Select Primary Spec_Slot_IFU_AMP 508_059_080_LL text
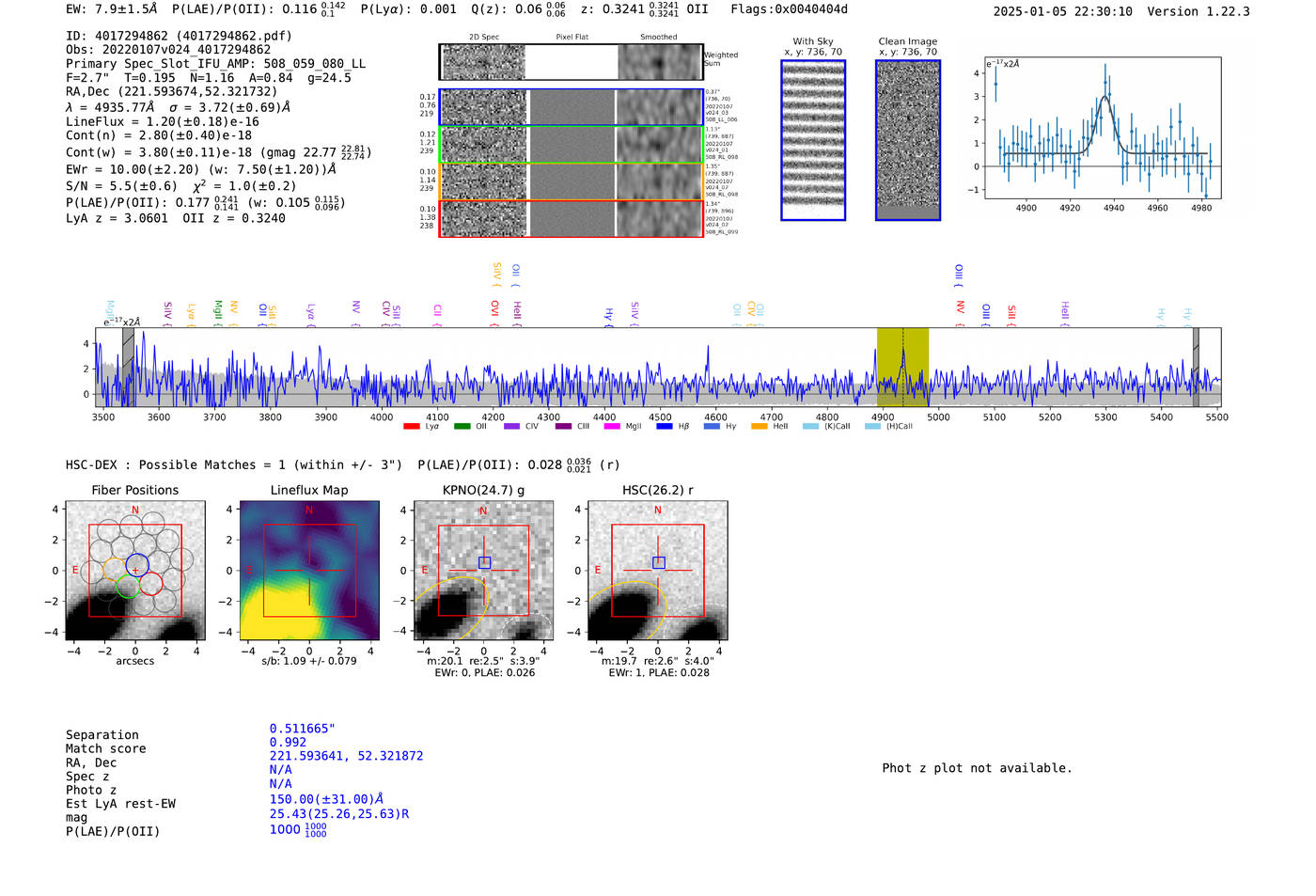The width and height of the screenshot is (1316, 896). tap(215, 64)
